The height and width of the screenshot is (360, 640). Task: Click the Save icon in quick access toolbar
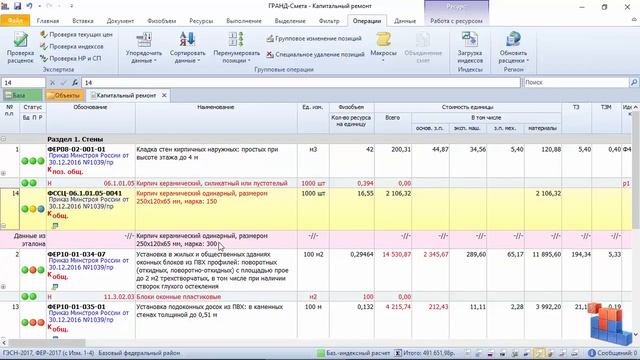pos(17,6)
